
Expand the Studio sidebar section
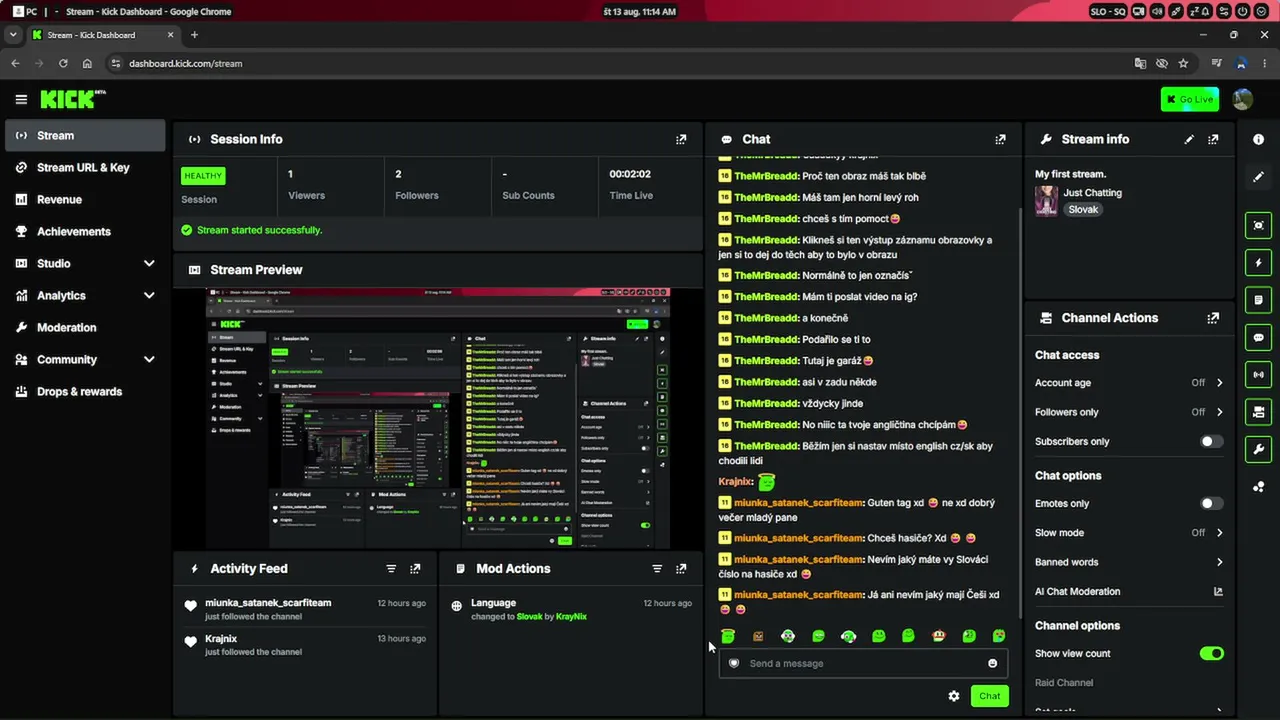point(149,263)
